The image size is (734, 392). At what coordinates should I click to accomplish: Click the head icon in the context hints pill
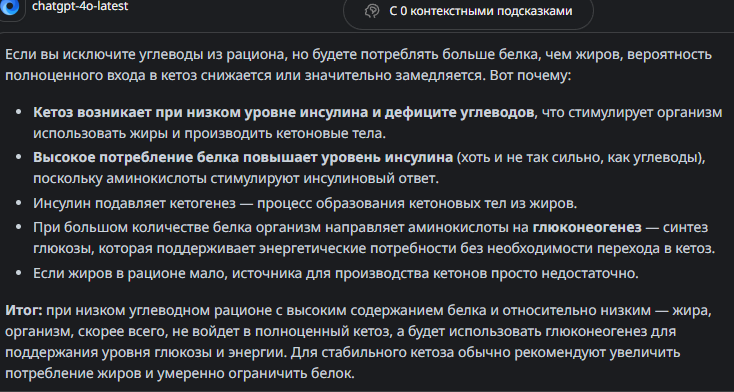[x=372, y=11]
